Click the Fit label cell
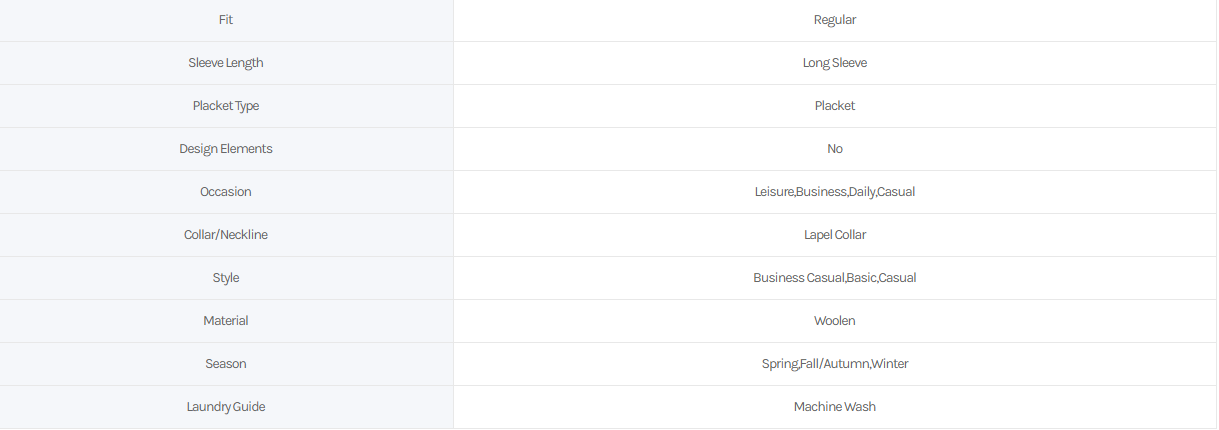Image resolution: width=1219 pixels, height=430 pixels. click(x=226, y=20)
